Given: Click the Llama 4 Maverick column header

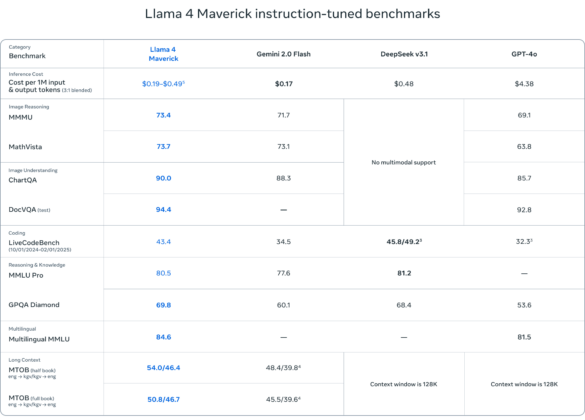Looking at the screenshot, I should tap(163, 54).
